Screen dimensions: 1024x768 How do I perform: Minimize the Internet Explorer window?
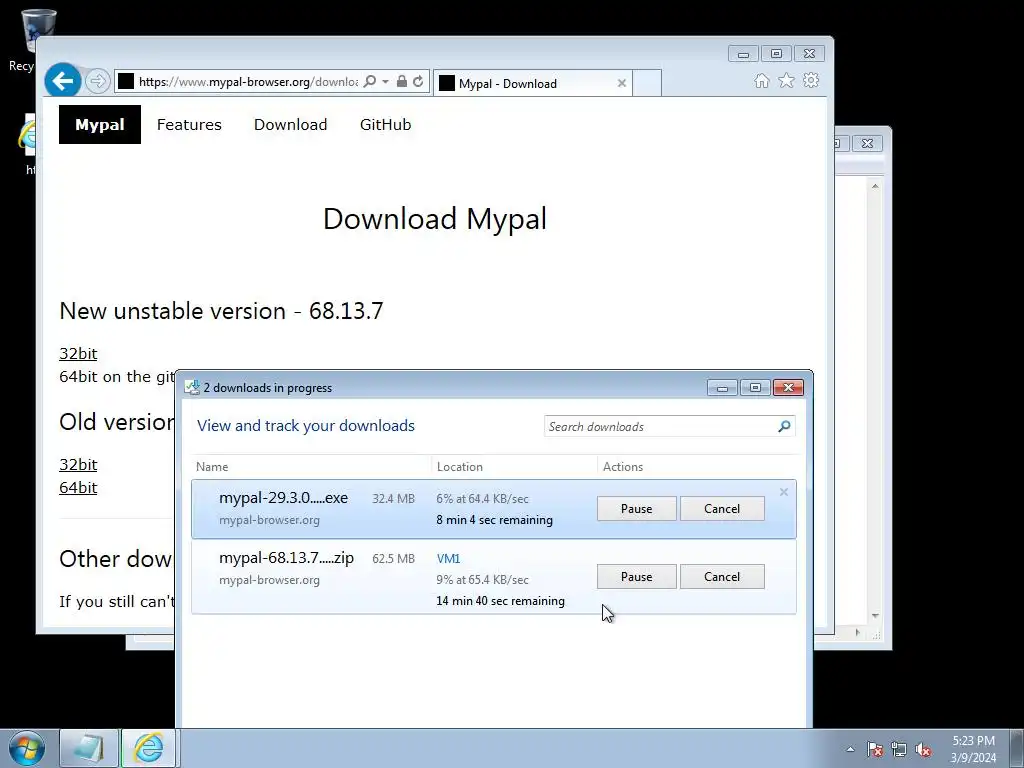[743, 54]
